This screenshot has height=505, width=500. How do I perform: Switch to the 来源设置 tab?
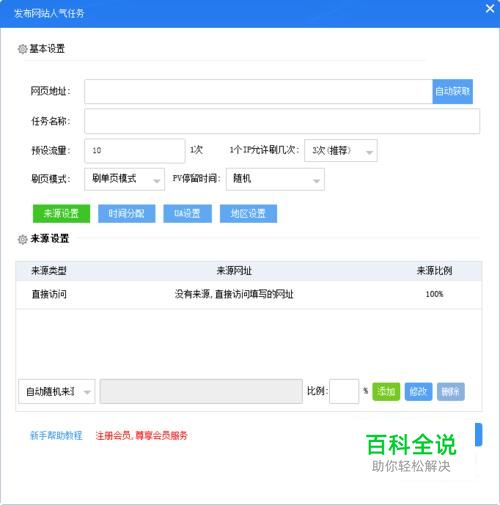point(61,213)
